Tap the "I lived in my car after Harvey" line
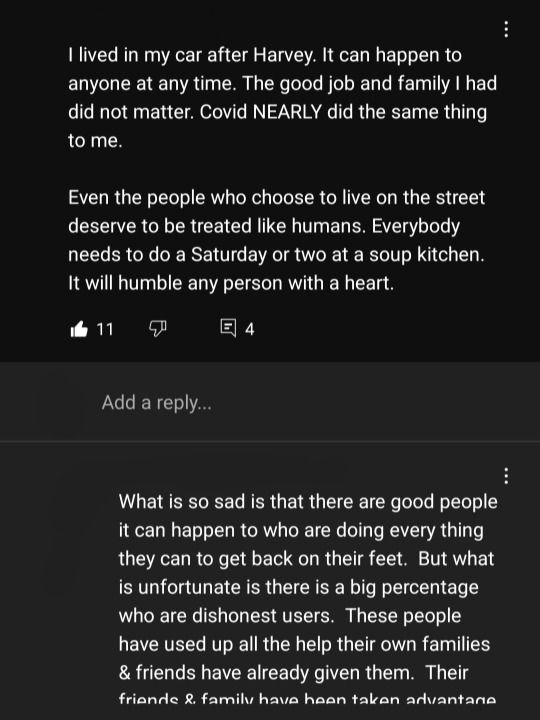Viewport: 540px width, 720px height. pos(265,56)
